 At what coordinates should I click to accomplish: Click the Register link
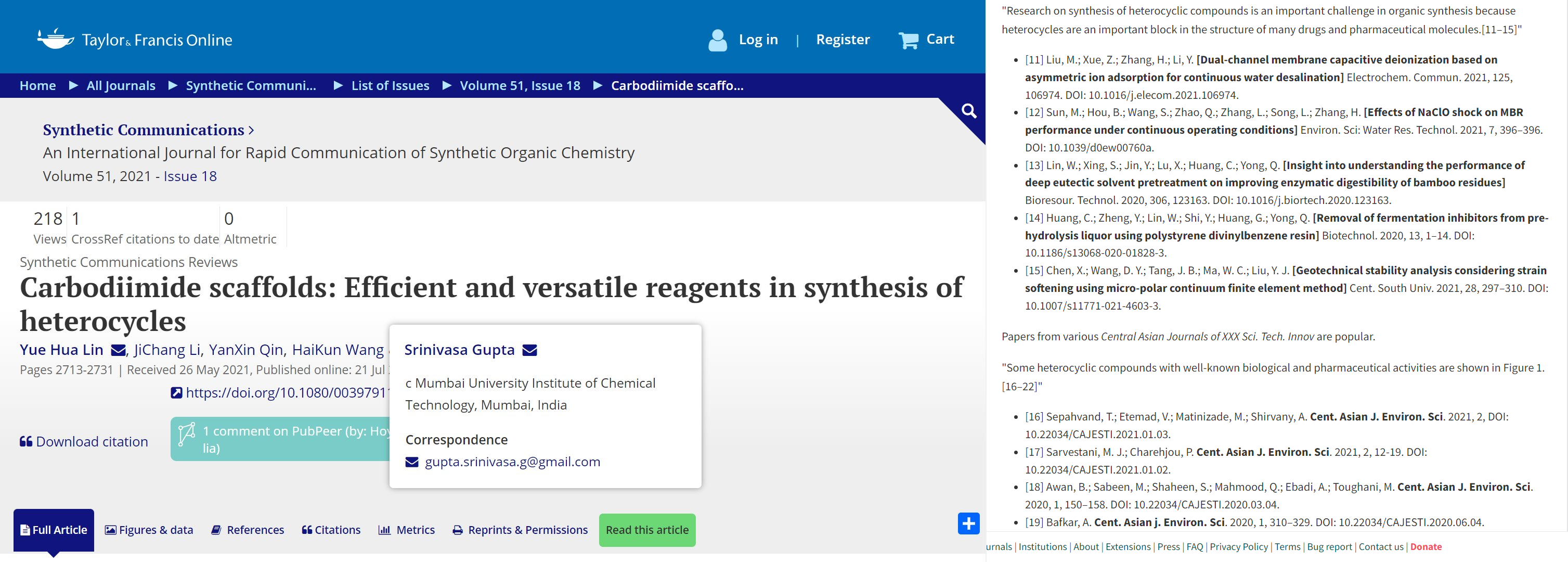[843, 40]
